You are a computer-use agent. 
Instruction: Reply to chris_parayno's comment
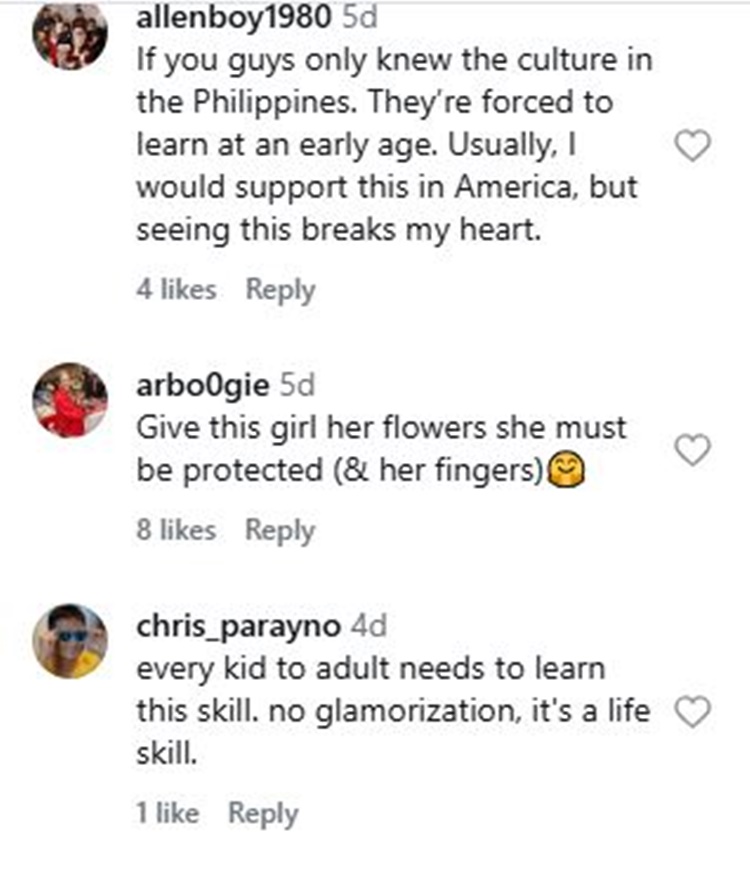pyautogui.click(x=263, y=813)
